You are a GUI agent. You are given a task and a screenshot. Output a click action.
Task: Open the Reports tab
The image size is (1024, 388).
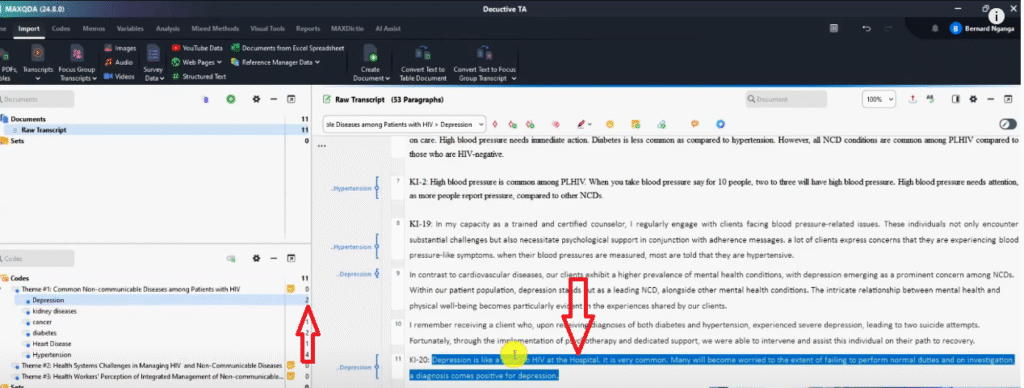point(308,29)
